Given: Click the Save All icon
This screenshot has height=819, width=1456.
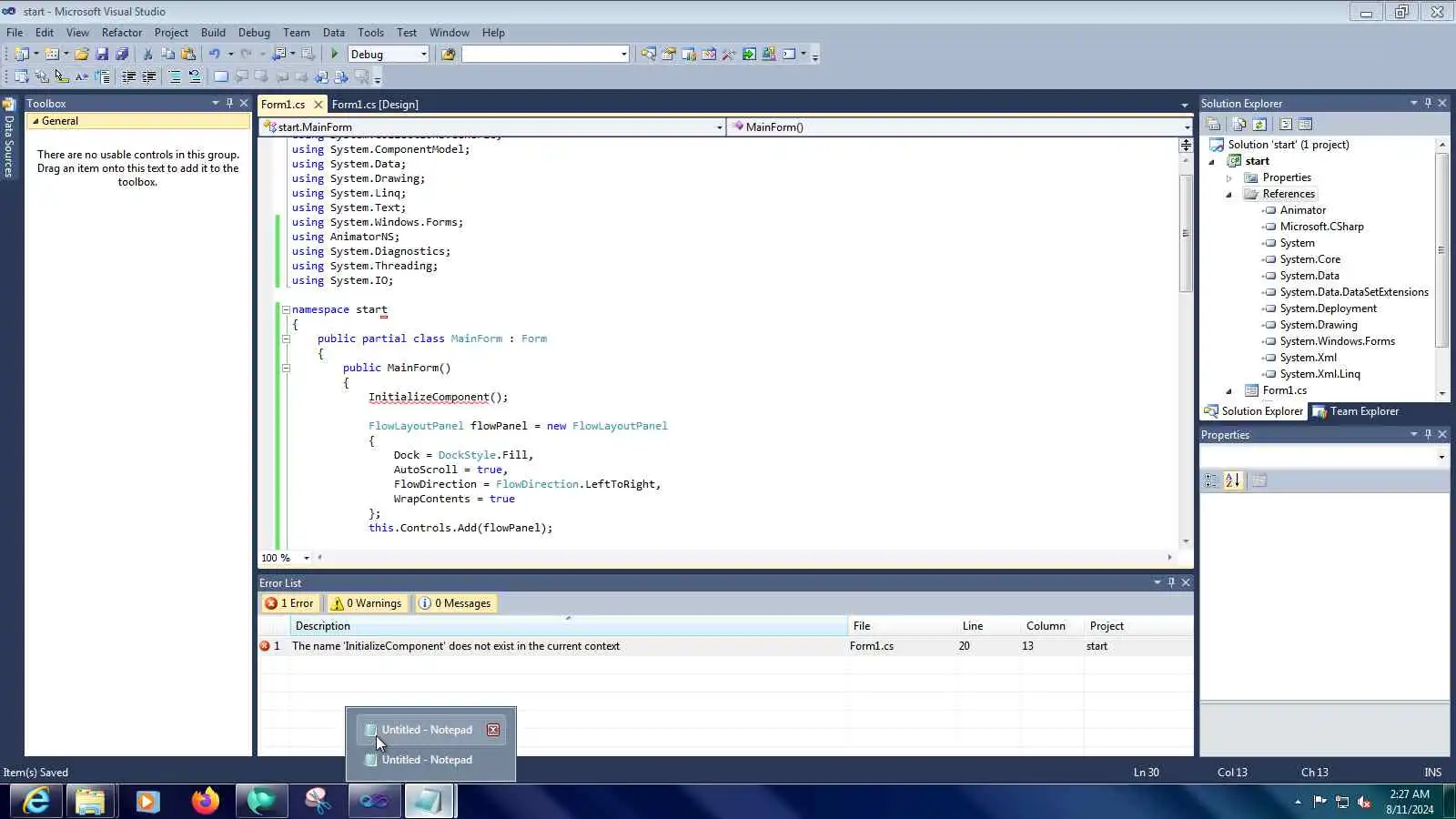Looking at the screenshot, I should tap(122, 54).
